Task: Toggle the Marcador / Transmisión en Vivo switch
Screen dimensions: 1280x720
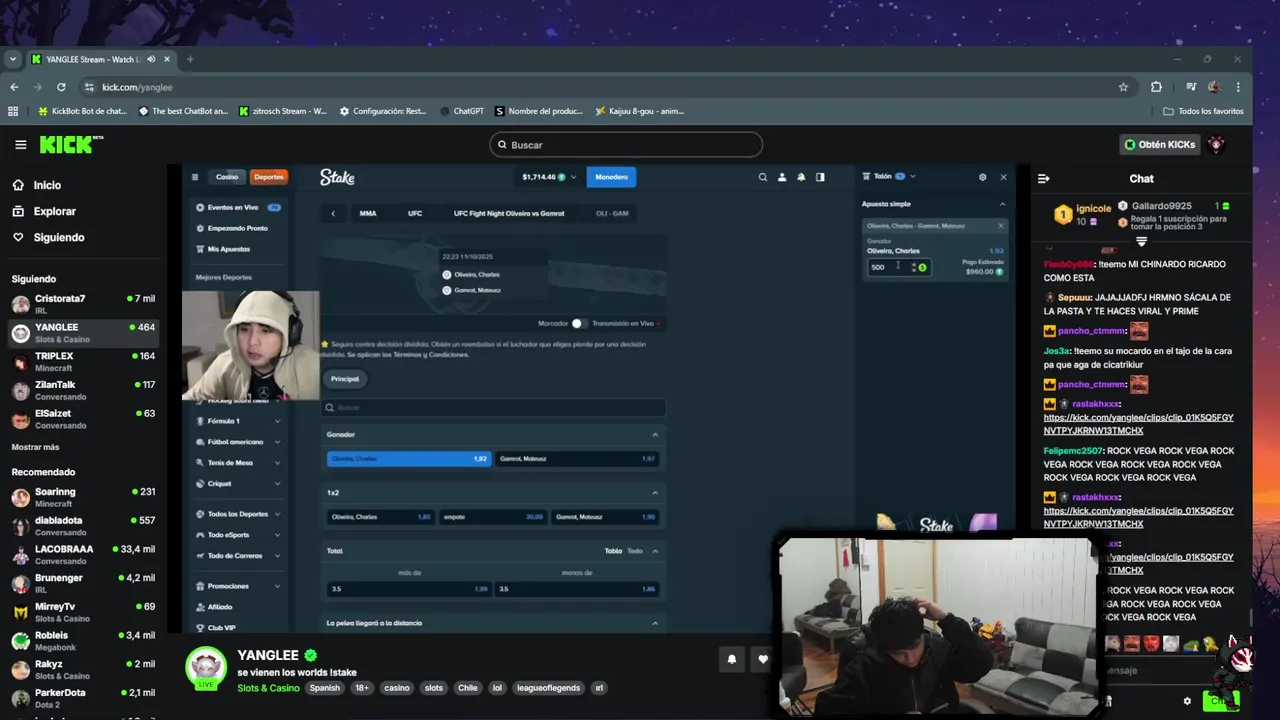Action: pyautogui.click(x=578, y=323)
